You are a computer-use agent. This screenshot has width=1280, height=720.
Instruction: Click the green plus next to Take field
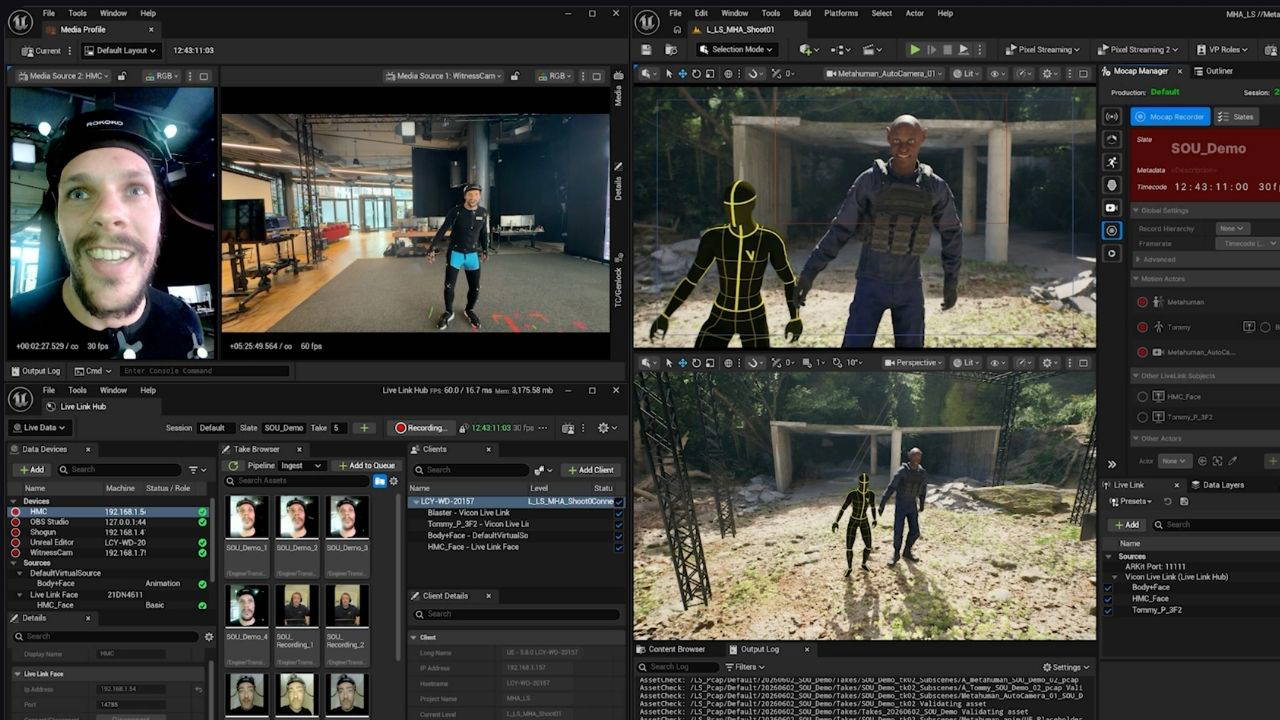coord(364,428)
